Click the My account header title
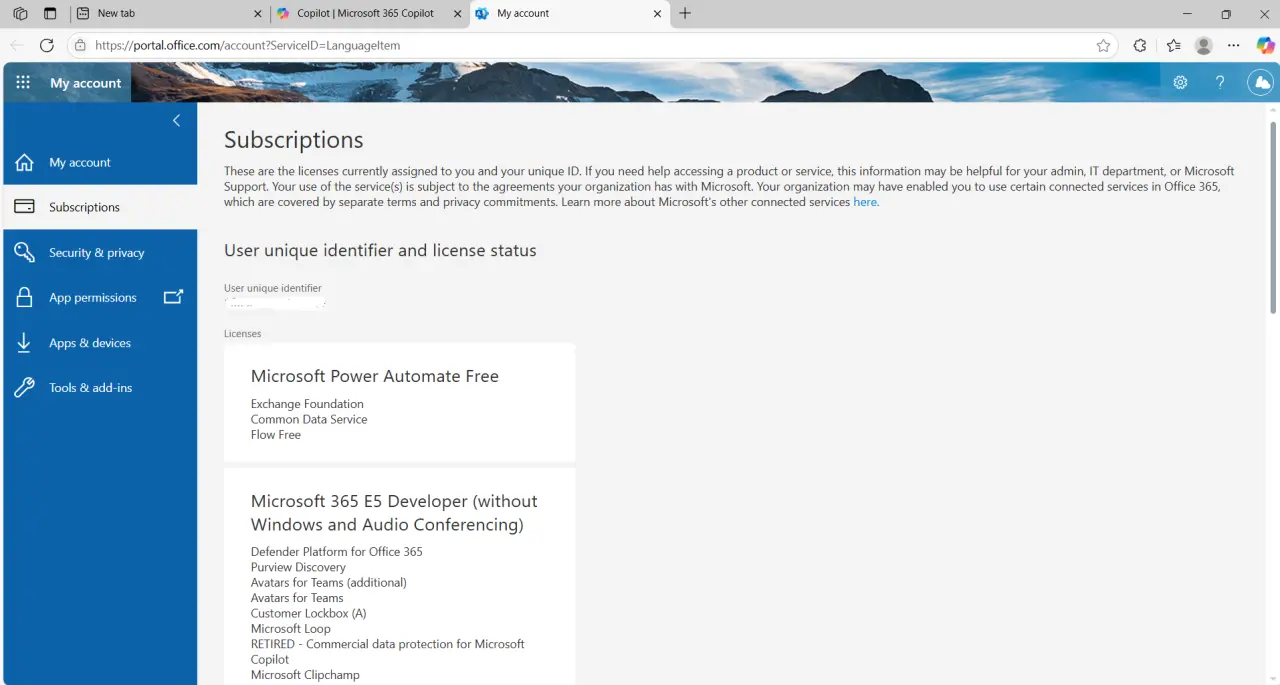Image resolution: width=1280 pixels, height=685 pixels. [86, 83]
